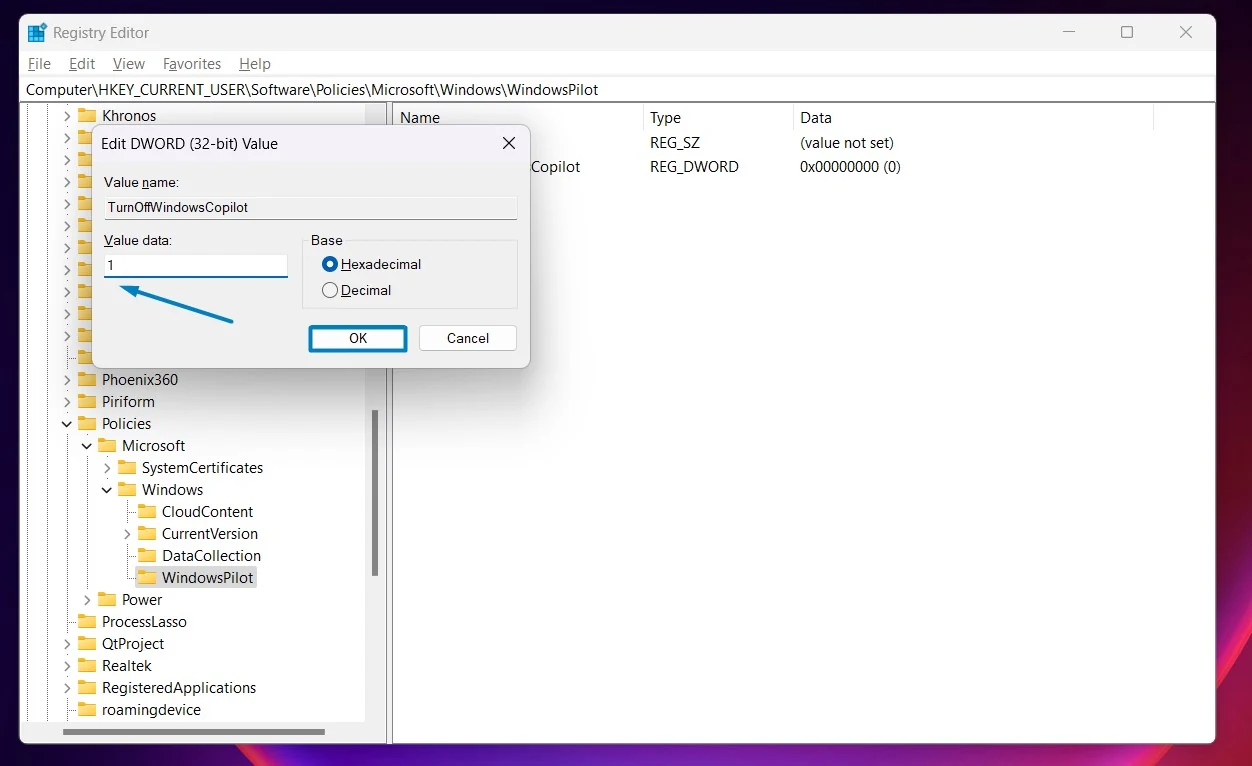Expand the Phoenix360 tree node
1252x766 pixels.
(67, 380)
